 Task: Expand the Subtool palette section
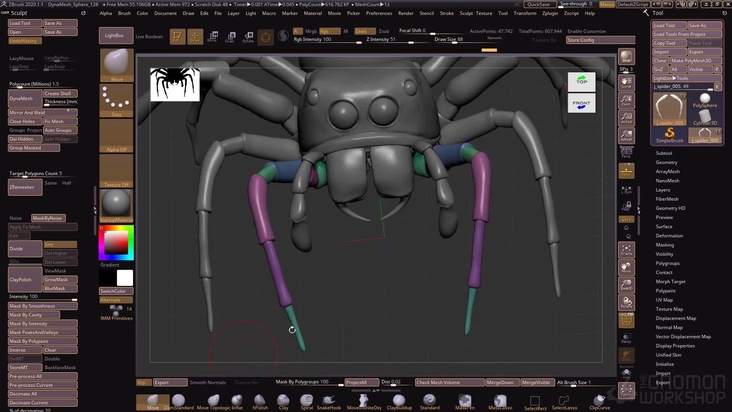coord(663,153)
